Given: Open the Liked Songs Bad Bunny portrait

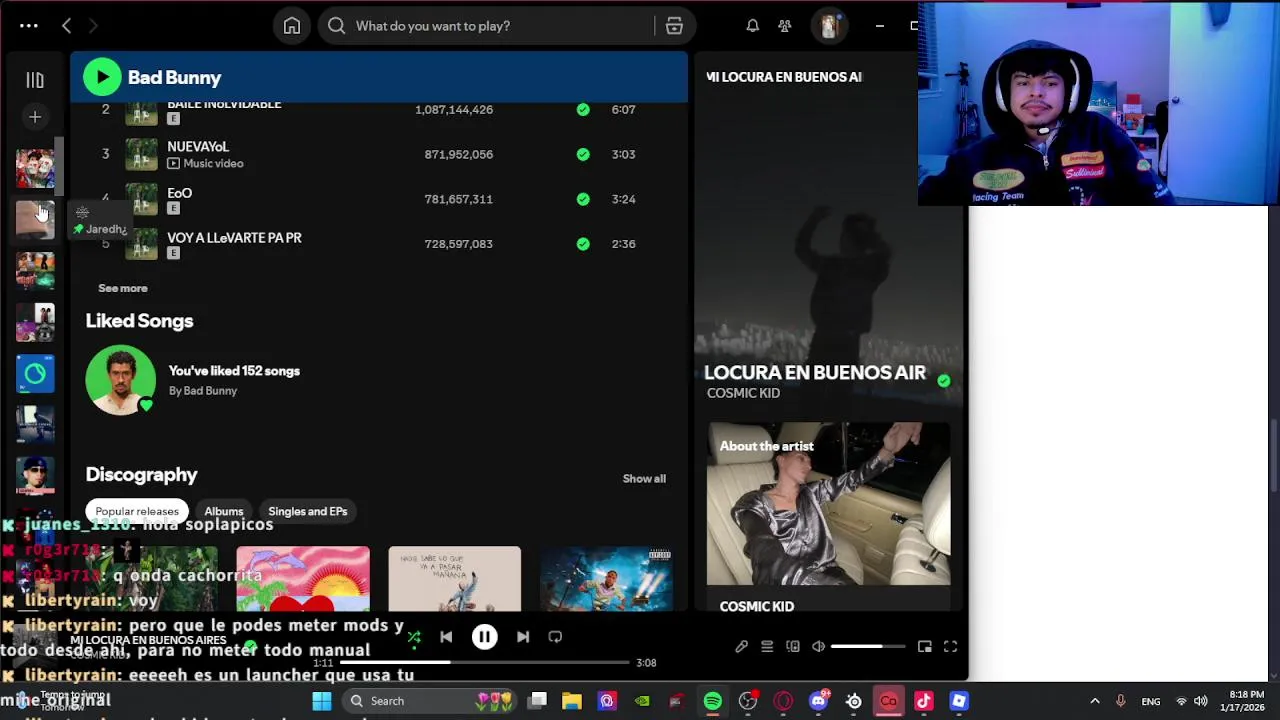Looking at the screenshot, I should 121,380.
